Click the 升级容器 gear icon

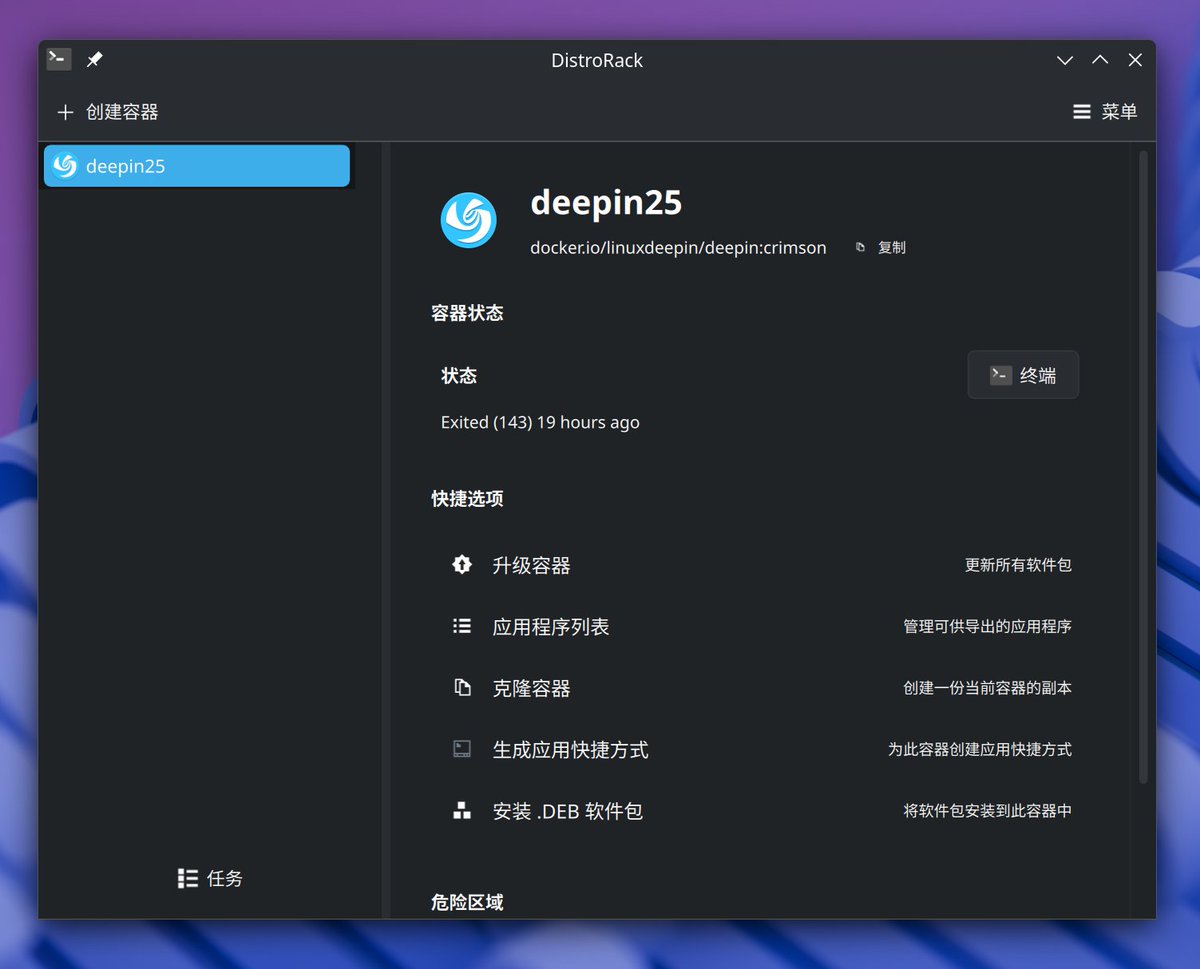(461, 565)
